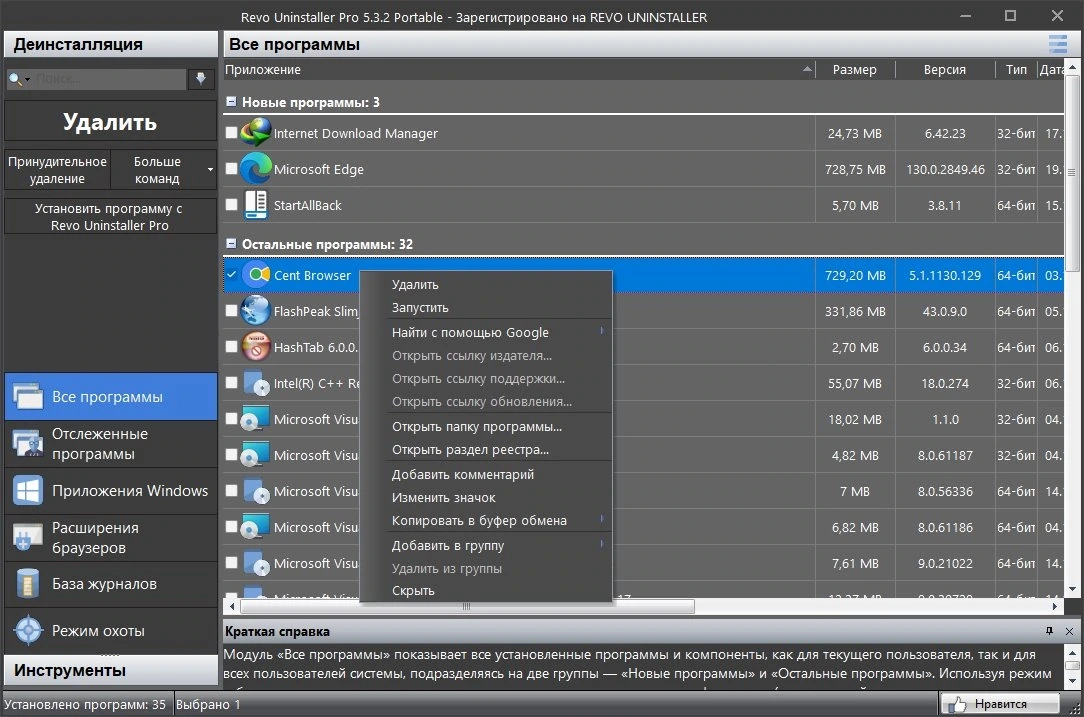1084x717 pixels.
Task: Check the Internet Download Manager checkbox
Action: [x=232, y=132]
